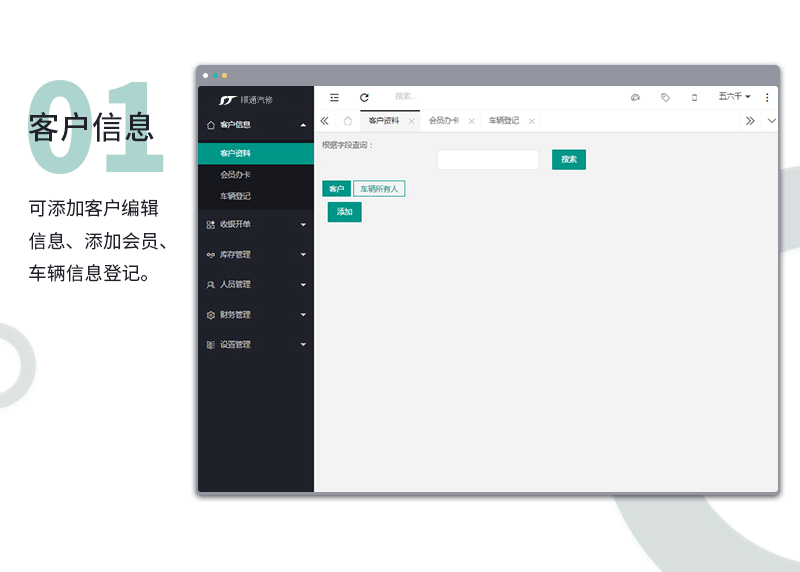Click the 添加 button
The width and height of the screenshot is (800, 572).
[x=344, y=212]
